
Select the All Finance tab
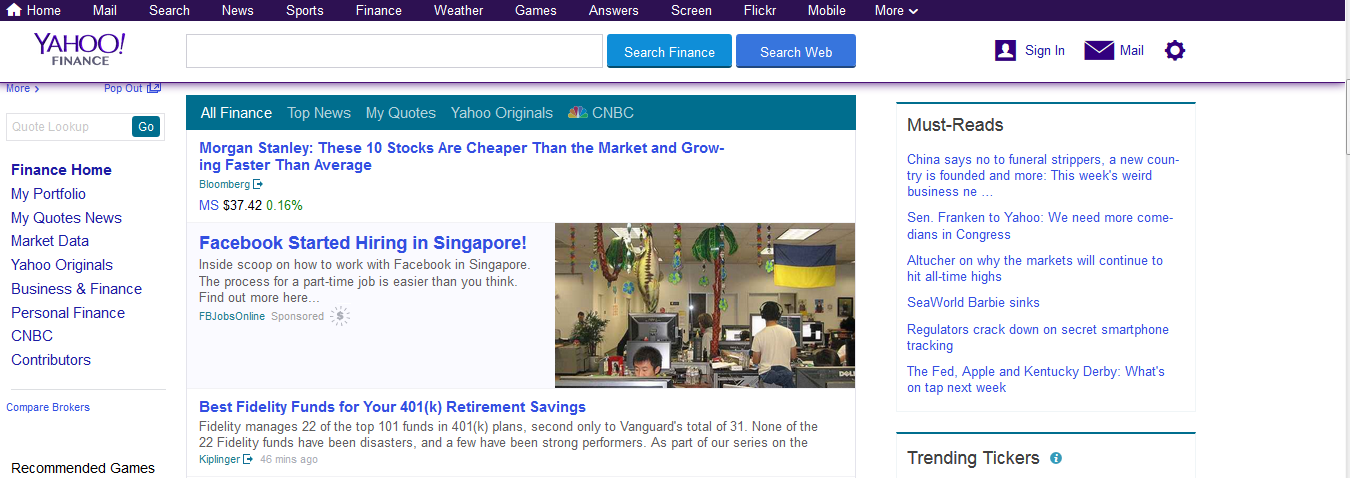(236, 113)
